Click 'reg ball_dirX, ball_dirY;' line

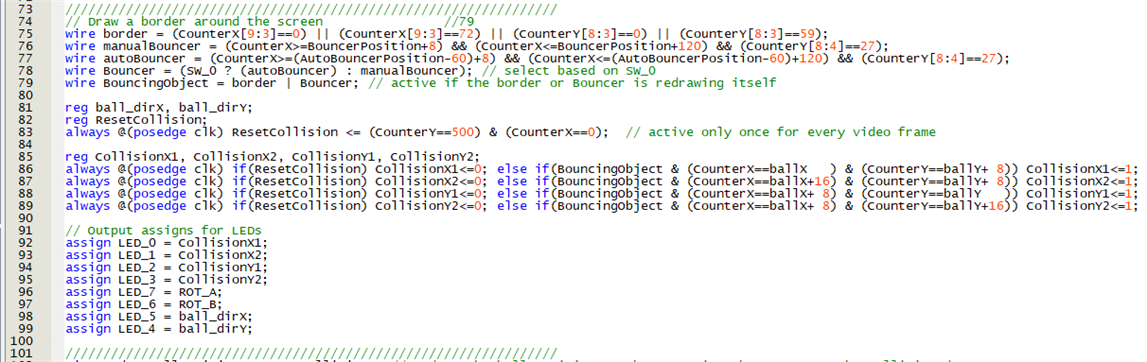[x=159, y=108]
